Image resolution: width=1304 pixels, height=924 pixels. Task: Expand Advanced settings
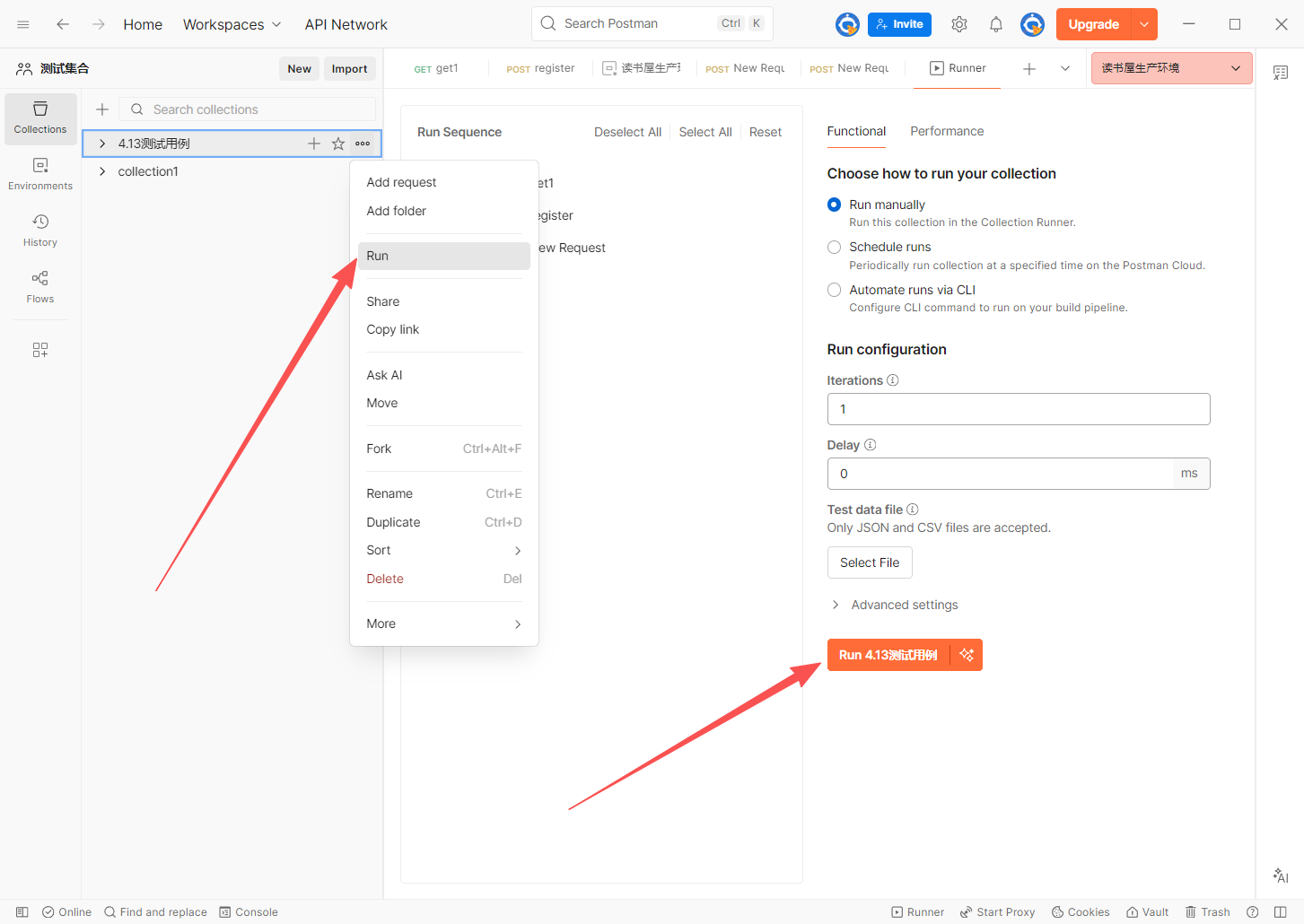(894, 605)
